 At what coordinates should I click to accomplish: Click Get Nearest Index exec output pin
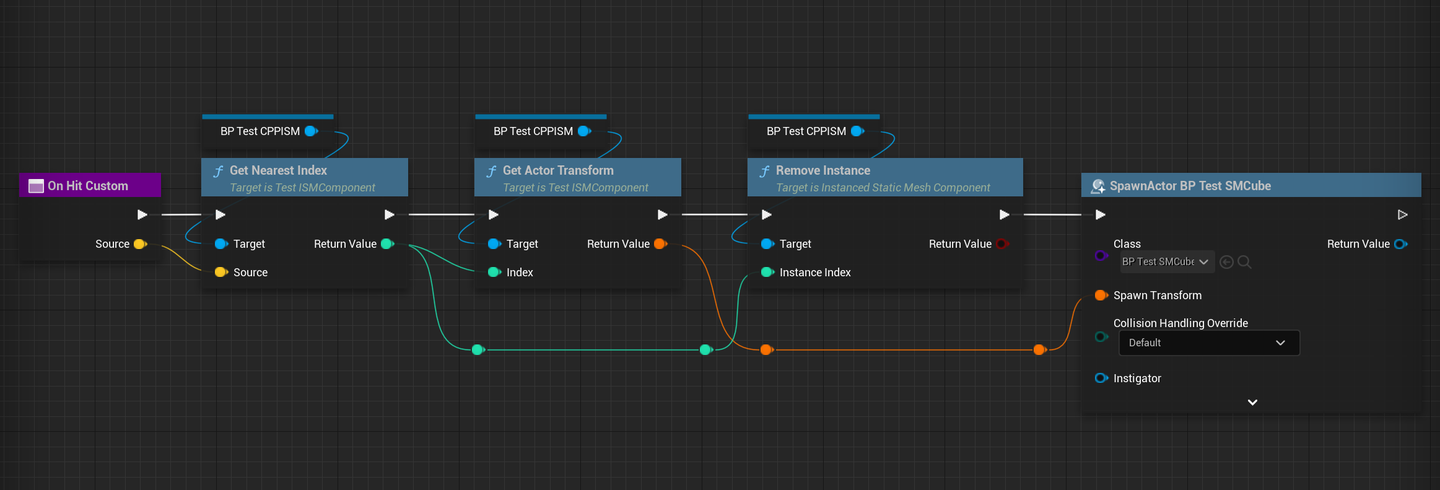pyautogui.click(x=389, y=214)
